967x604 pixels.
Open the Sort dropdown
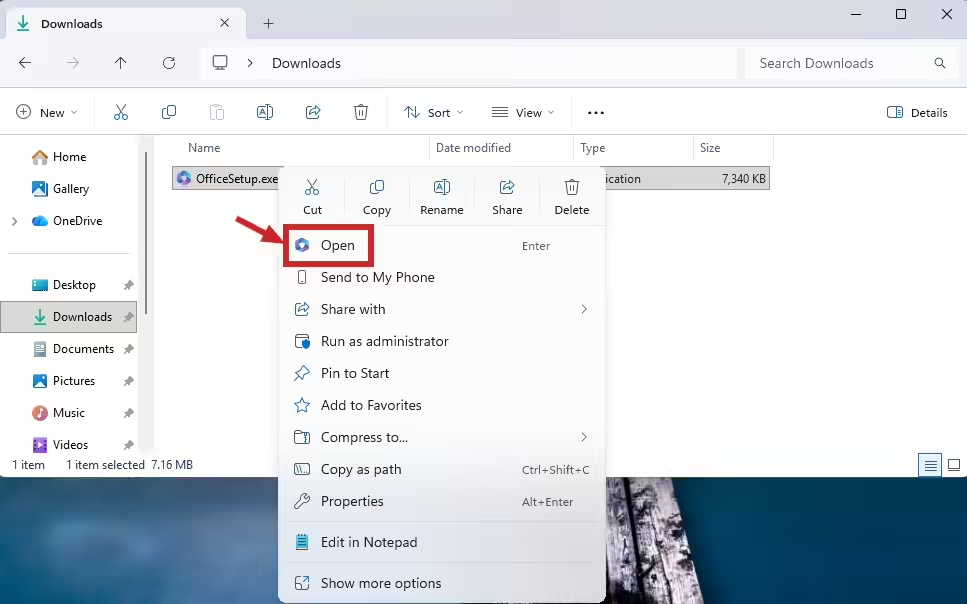[x=434, y=113]
